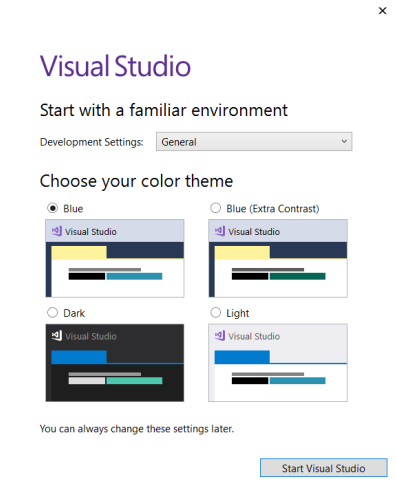Click the Light theme preview thumbnail

coord(278,363)
